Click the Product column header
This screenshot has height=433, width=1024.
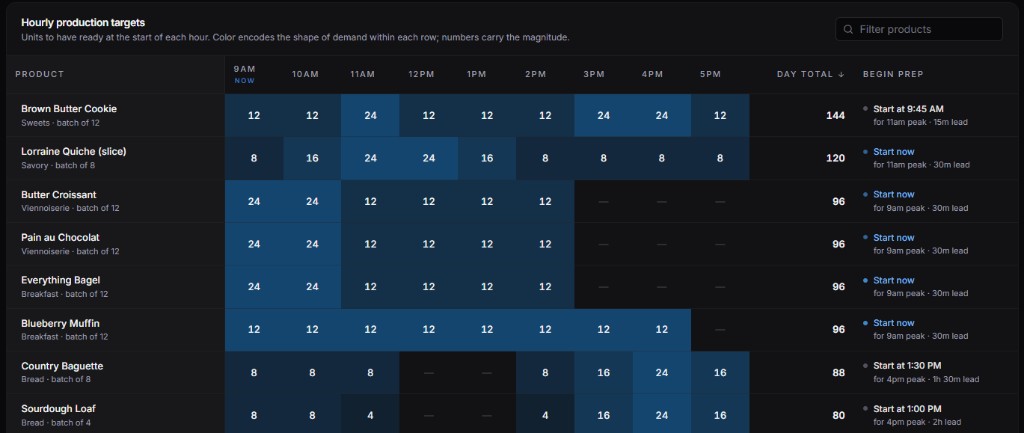coord(40,74)
